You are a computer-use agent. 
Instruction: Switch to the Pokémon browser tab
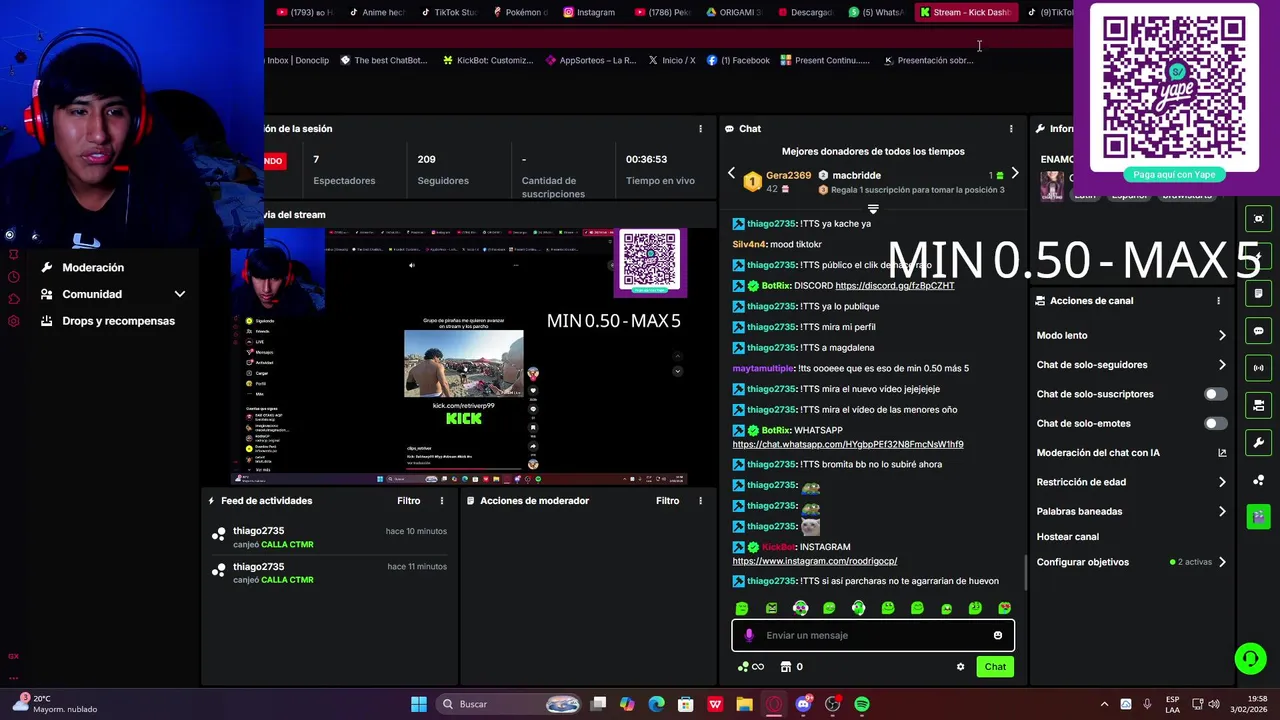coord(519,12)
